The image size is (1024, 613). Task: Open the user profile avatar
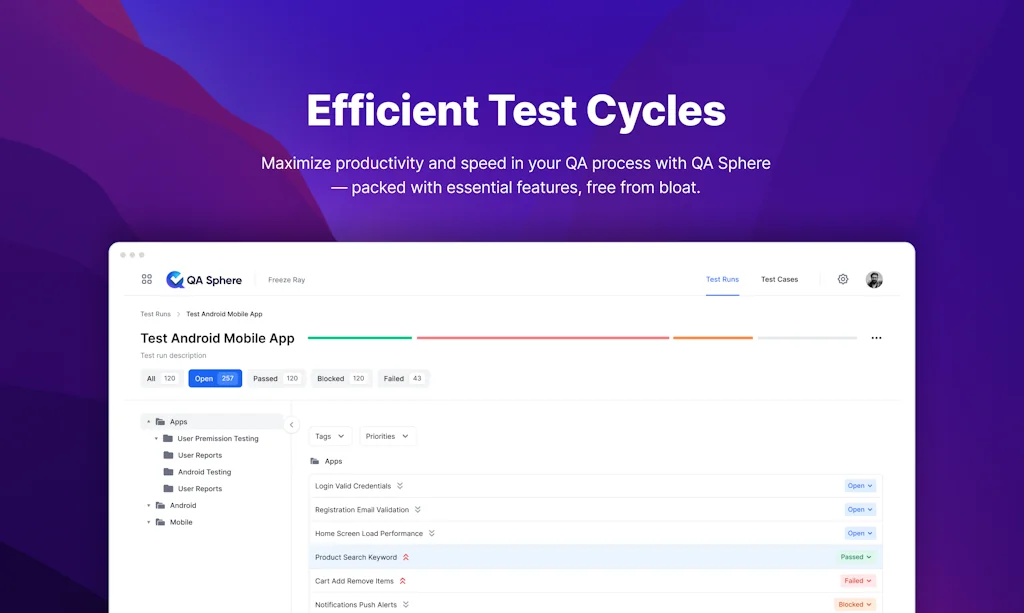874,280
